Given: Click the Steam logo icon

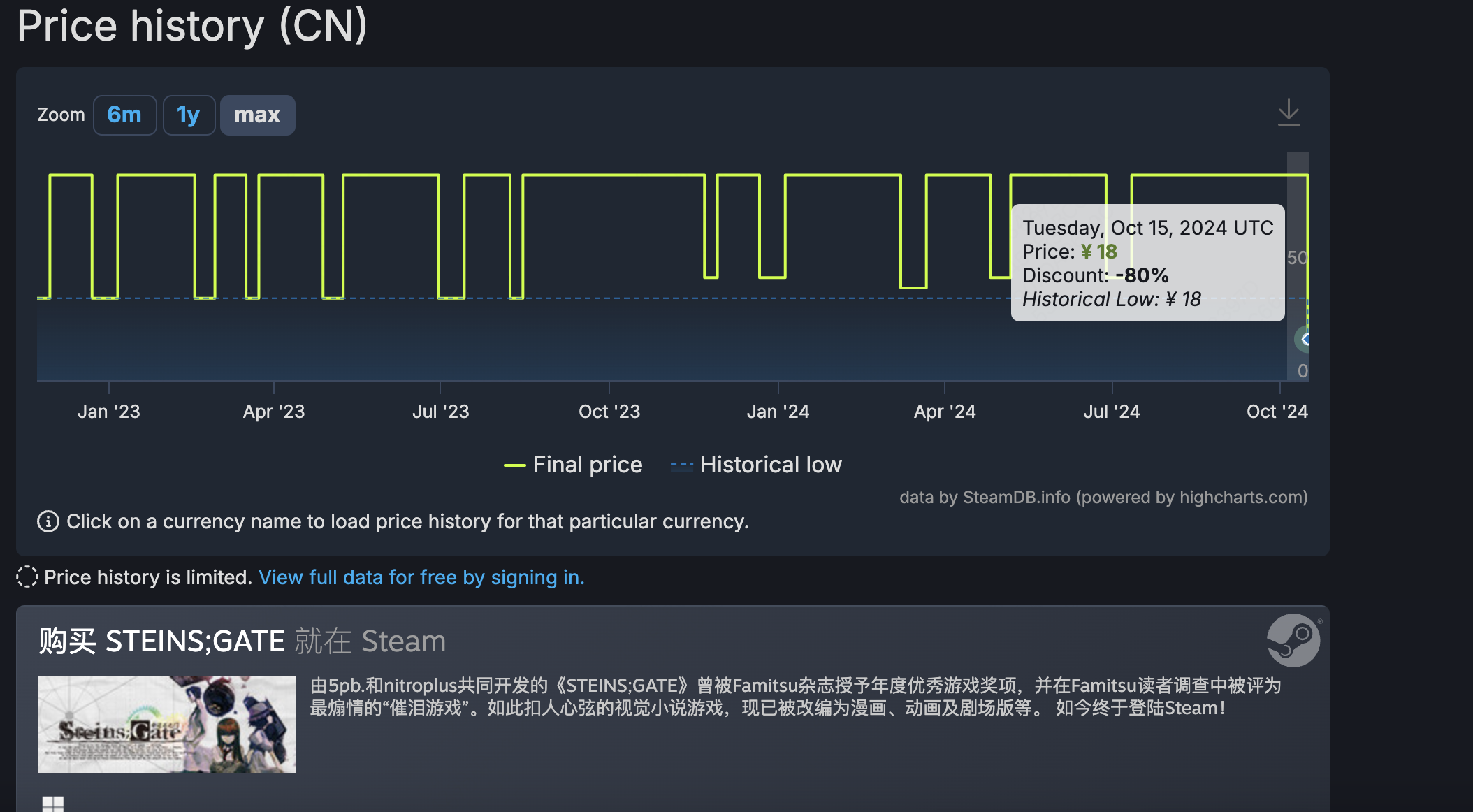Looking at the screenshot, I should (1293, 640).
